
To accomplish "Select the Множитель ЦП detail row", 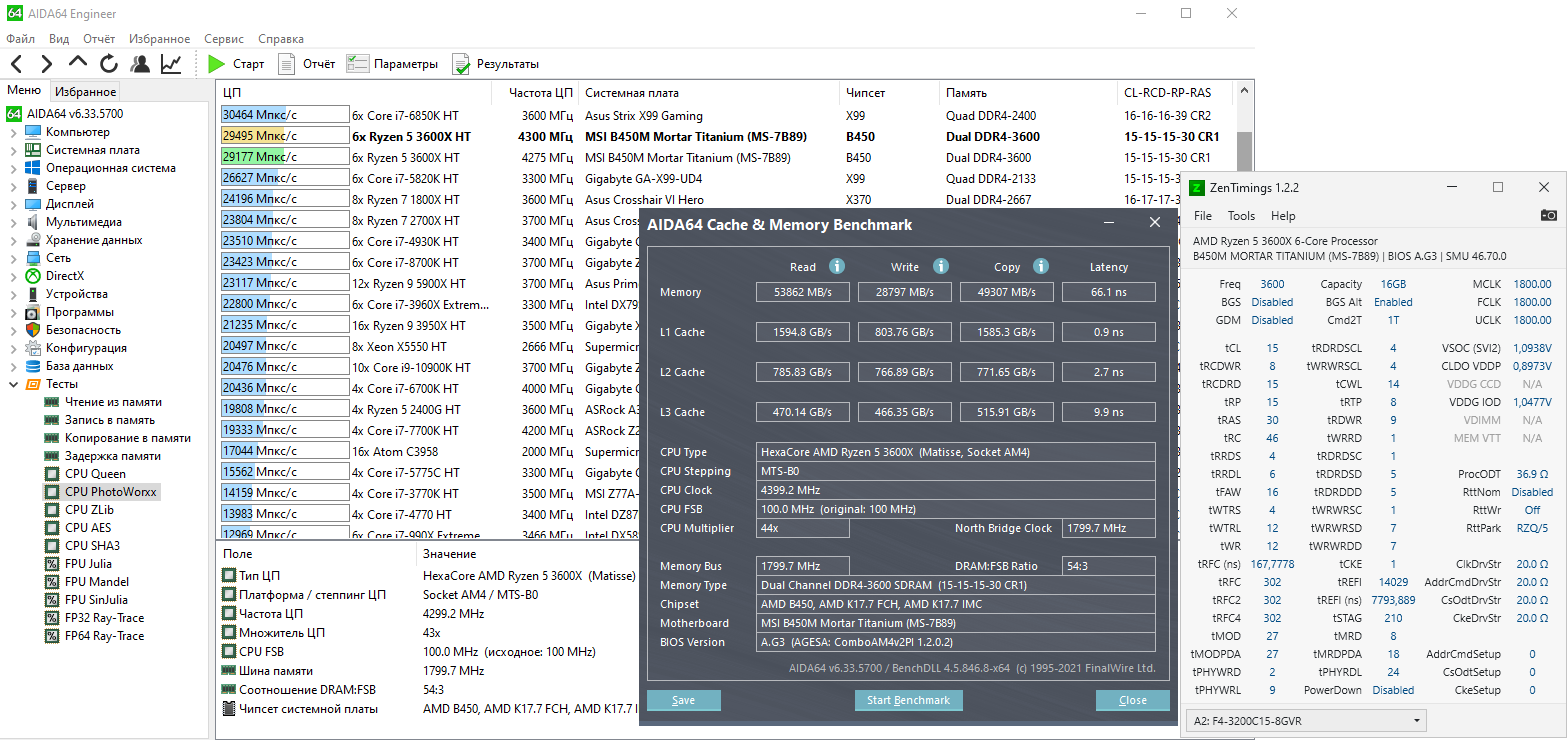I will click(x=427, y=633).
